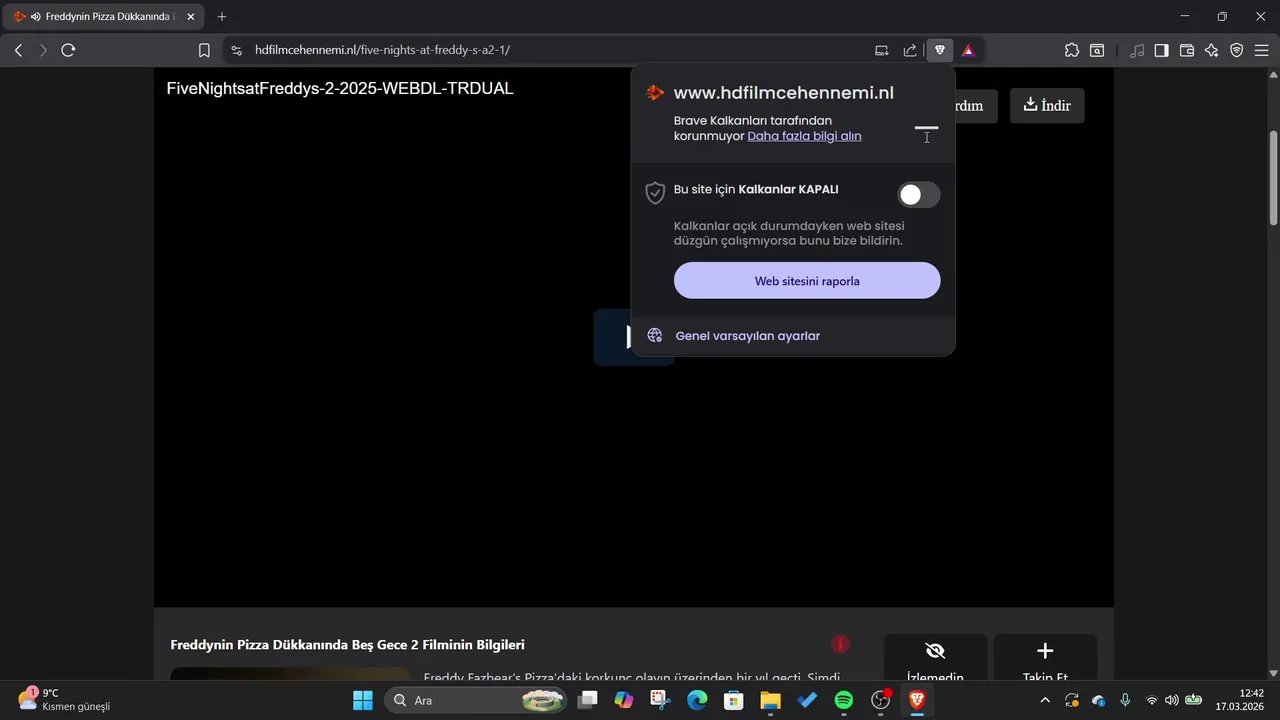
Task: Click the address bar URL field
Action: (x=560, y=50)
